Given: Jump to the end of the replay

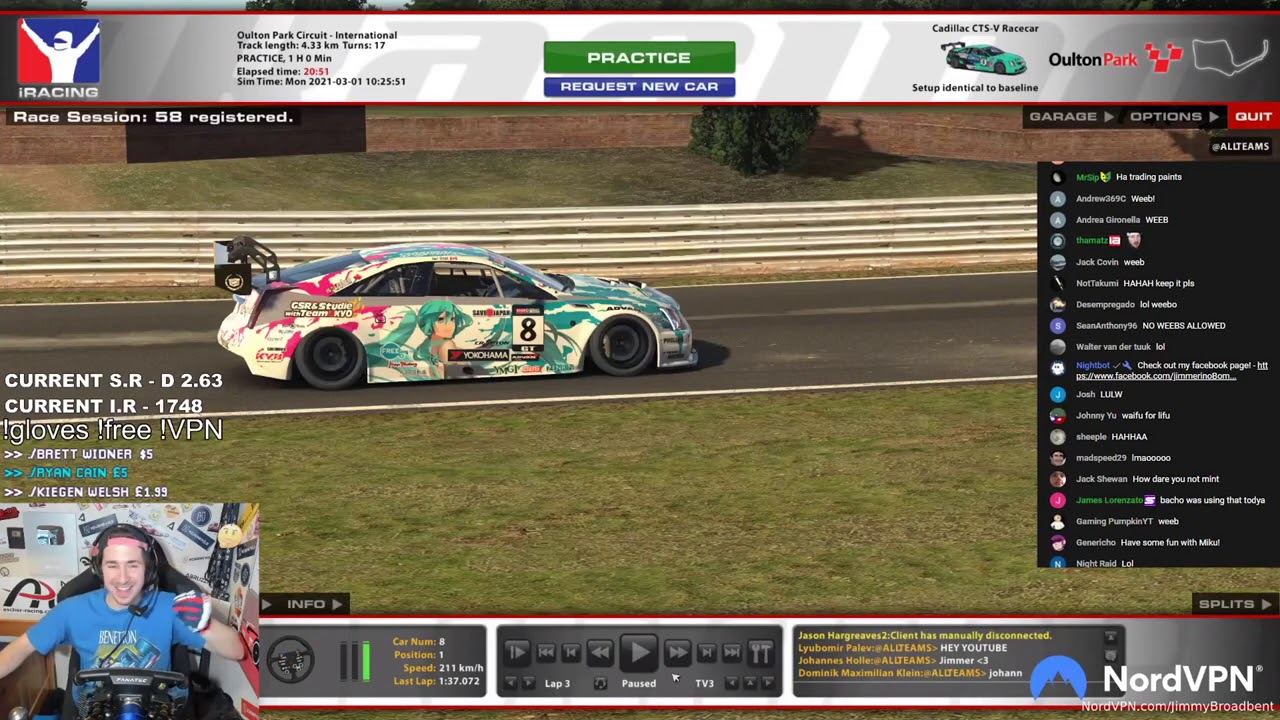Looking at the screenshot, I should click(x=732, y=653).
